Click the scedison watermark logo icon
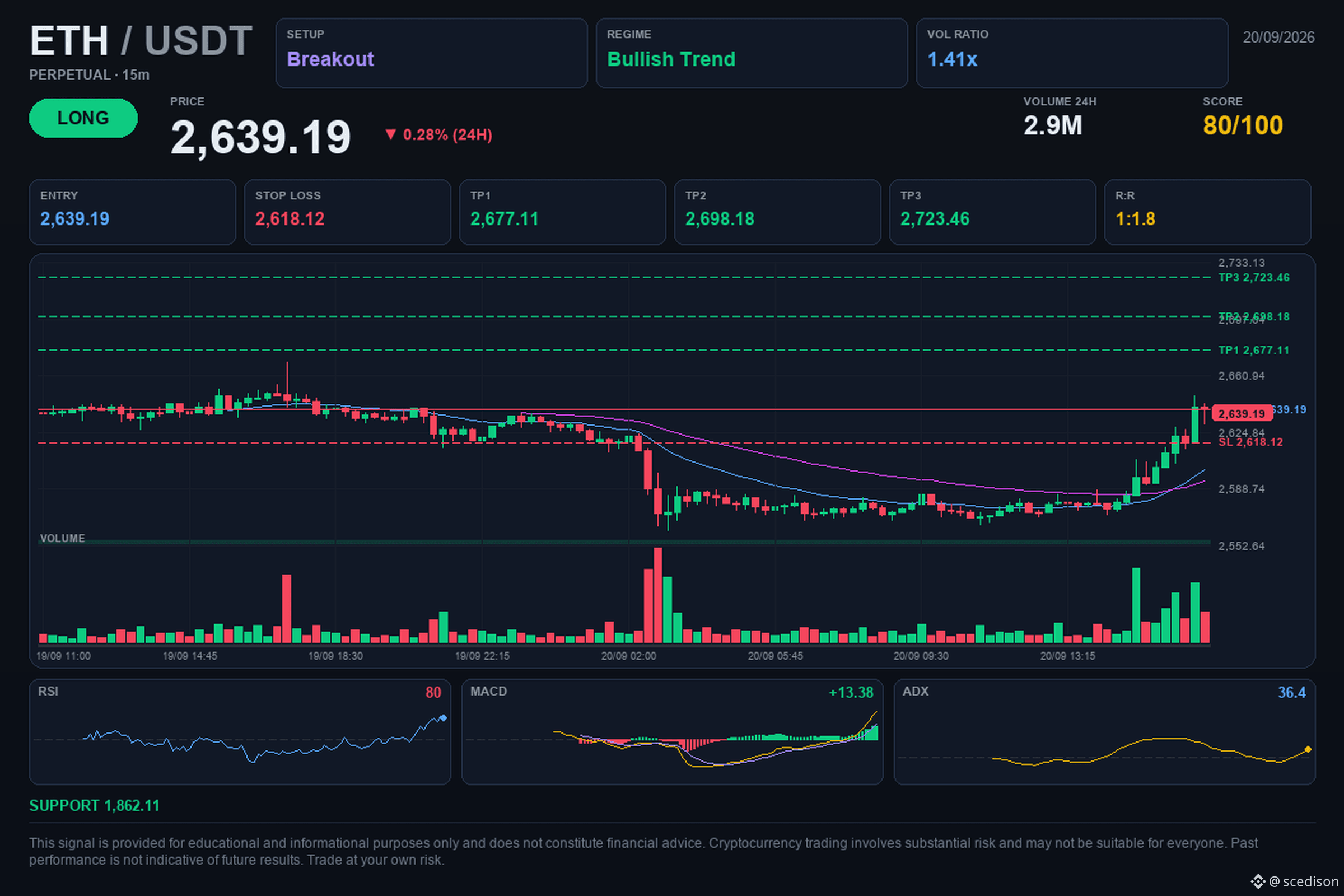This screenshot has width=1344, height=896. [1258, 881]
